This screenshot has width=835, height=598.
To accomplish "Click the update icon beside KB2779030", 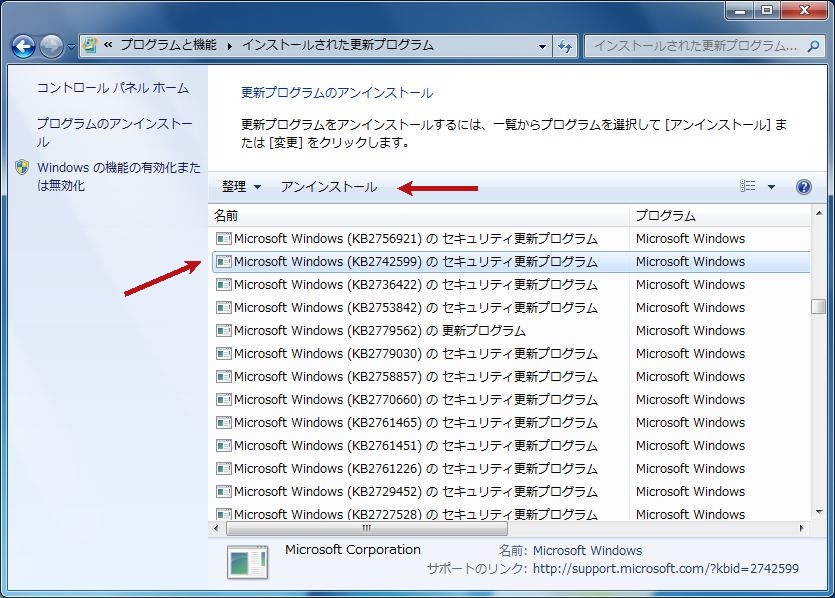I will 224,354.
